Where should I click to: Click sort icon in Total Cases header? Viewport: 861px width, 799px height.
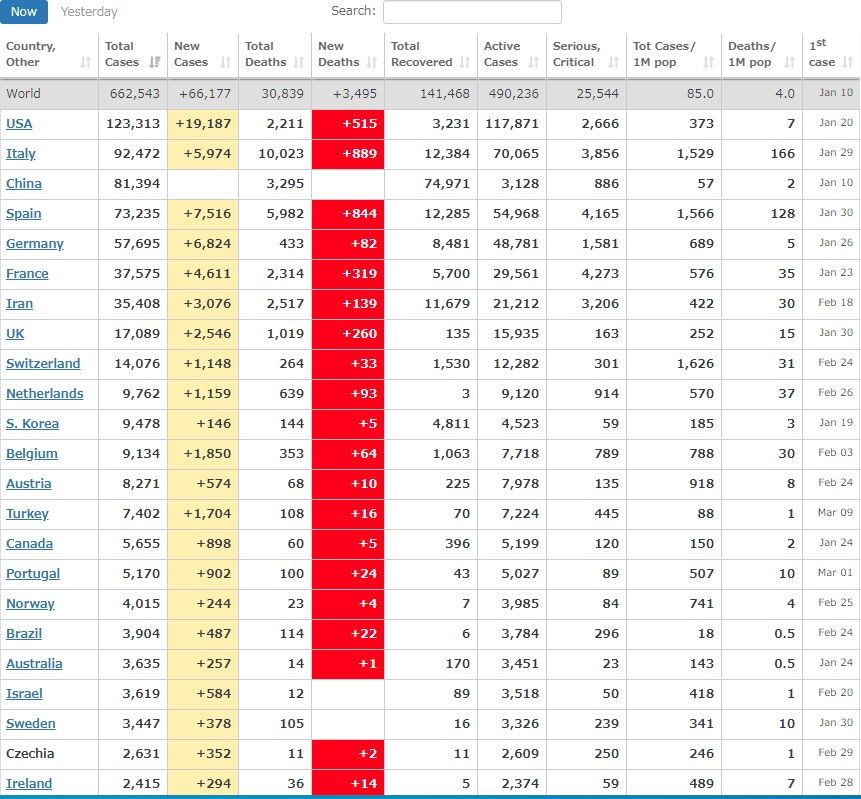coord(154,62)
